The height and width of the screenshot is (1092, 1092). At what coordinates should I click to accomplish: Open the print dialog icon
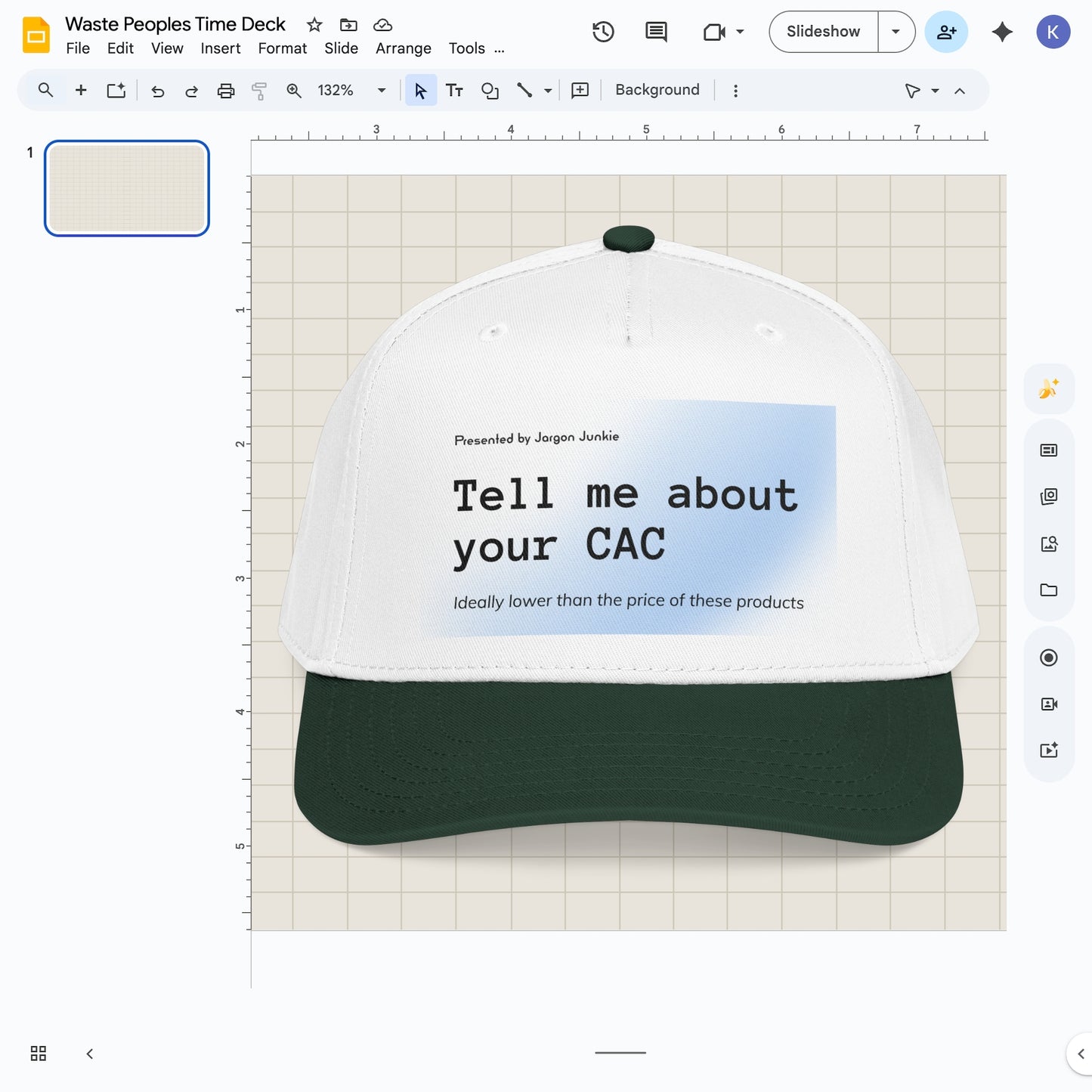point(226,90)
